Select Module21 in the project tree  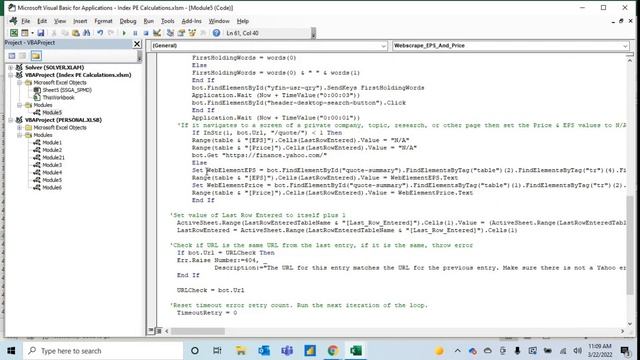click(53, 158)
